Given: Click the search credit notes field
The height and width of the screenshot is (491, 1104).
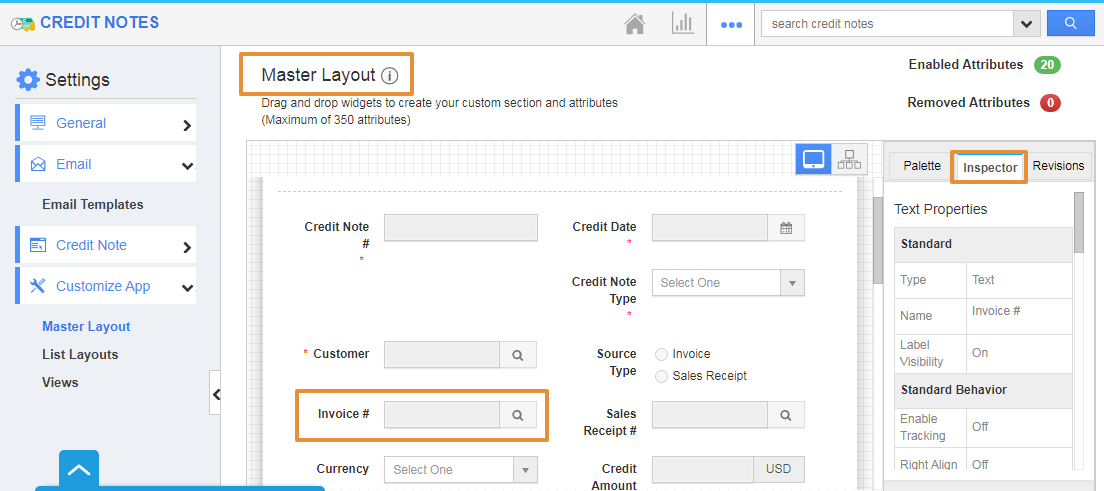Looking at the screenshot, I should pos(887,24).
